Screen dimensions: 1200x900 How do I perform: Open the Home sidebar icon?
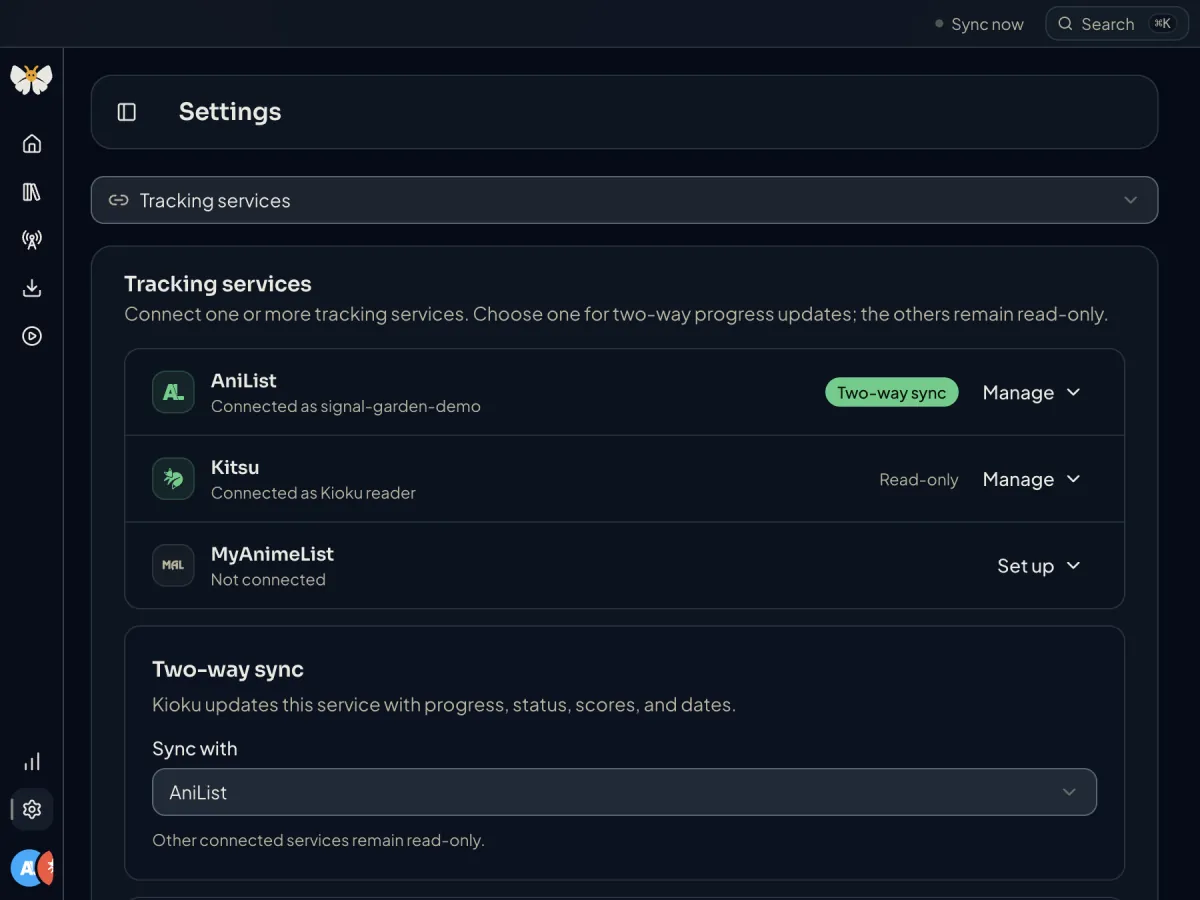pos(32,144)
